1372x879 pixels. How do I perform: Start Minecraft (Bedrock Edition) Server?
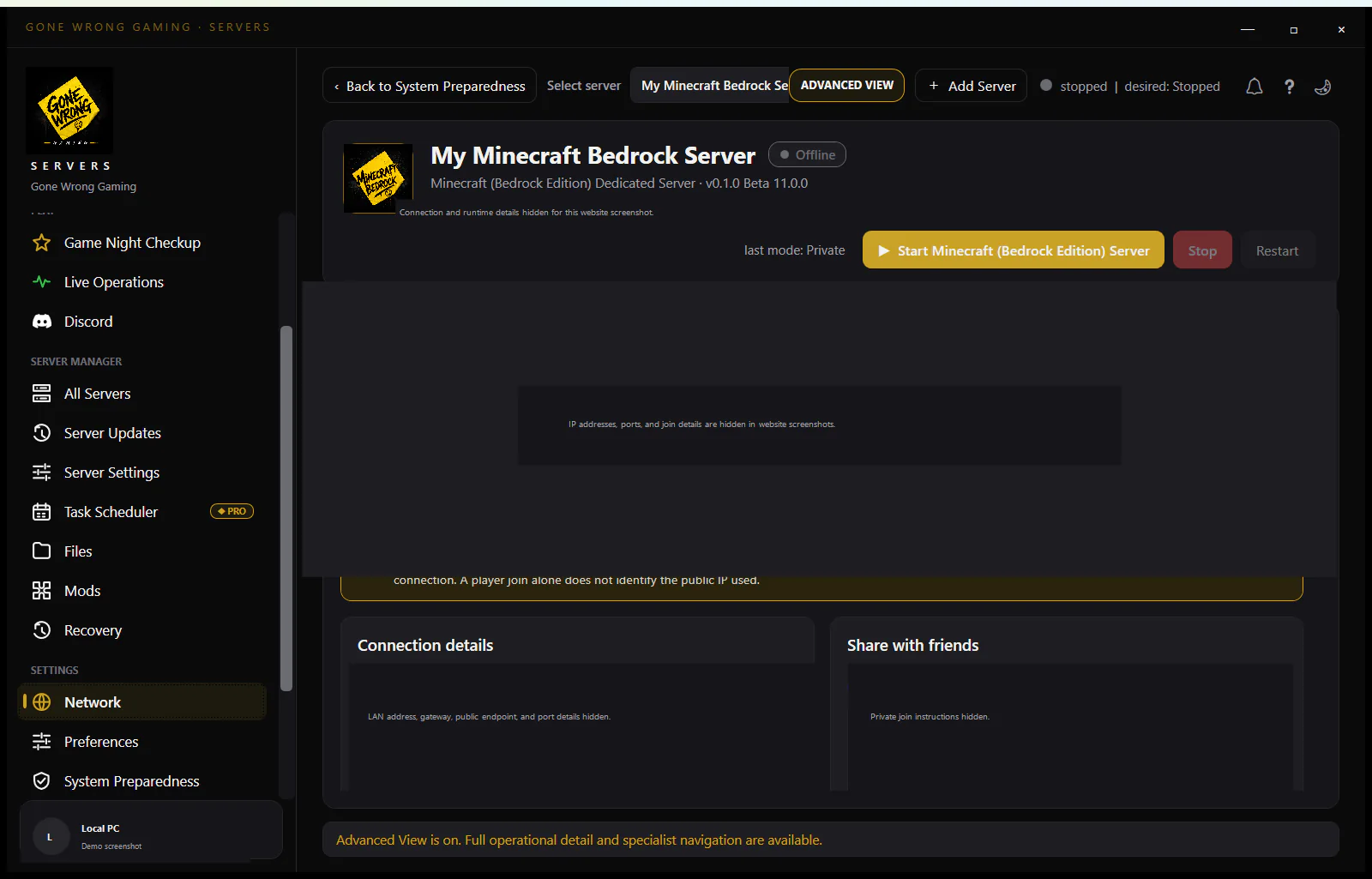coord(1014,250)
